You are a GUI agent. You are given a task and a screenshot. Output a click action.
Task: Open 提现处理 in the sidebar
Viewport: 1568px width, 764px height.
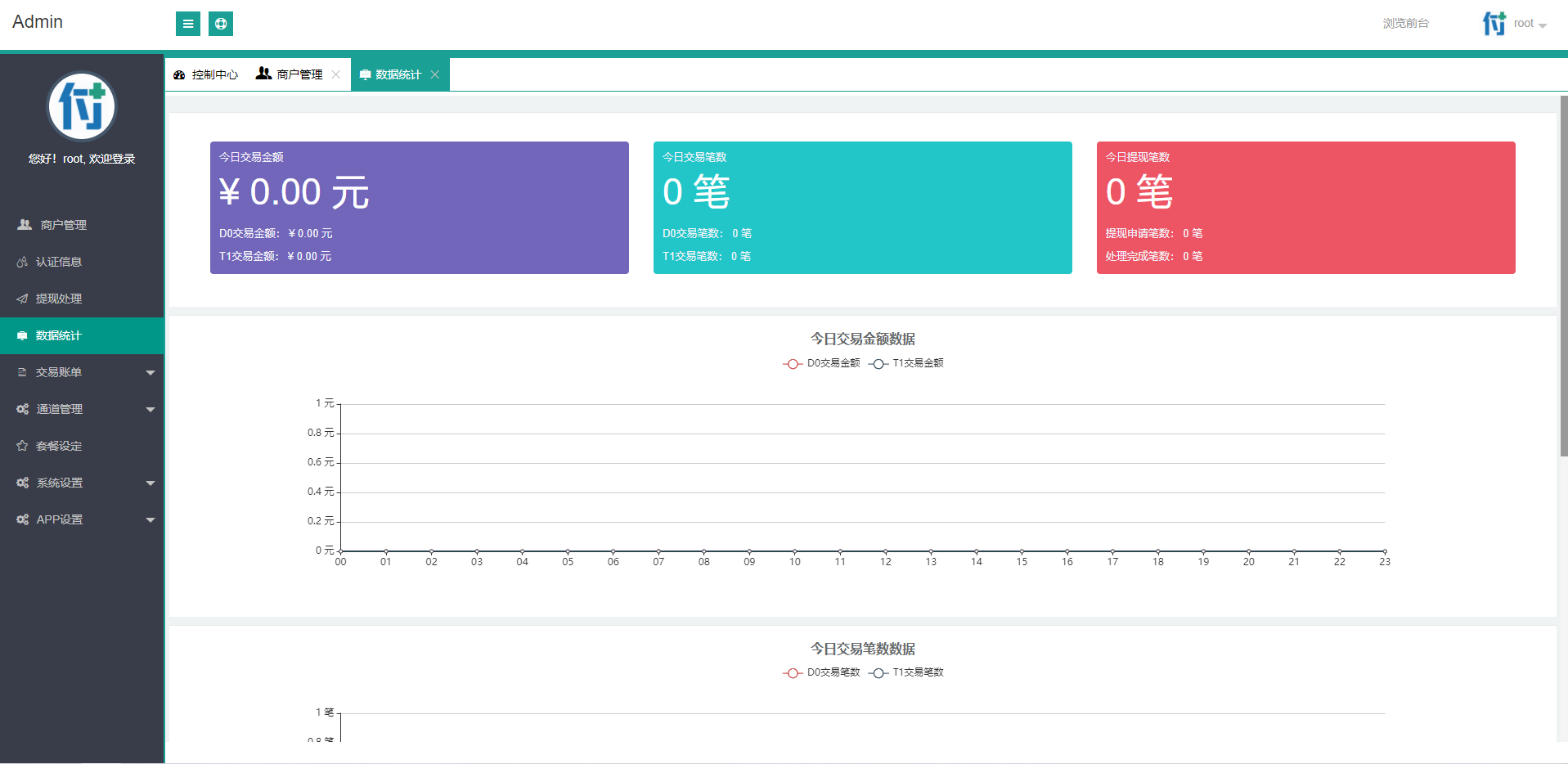point(82,299)
